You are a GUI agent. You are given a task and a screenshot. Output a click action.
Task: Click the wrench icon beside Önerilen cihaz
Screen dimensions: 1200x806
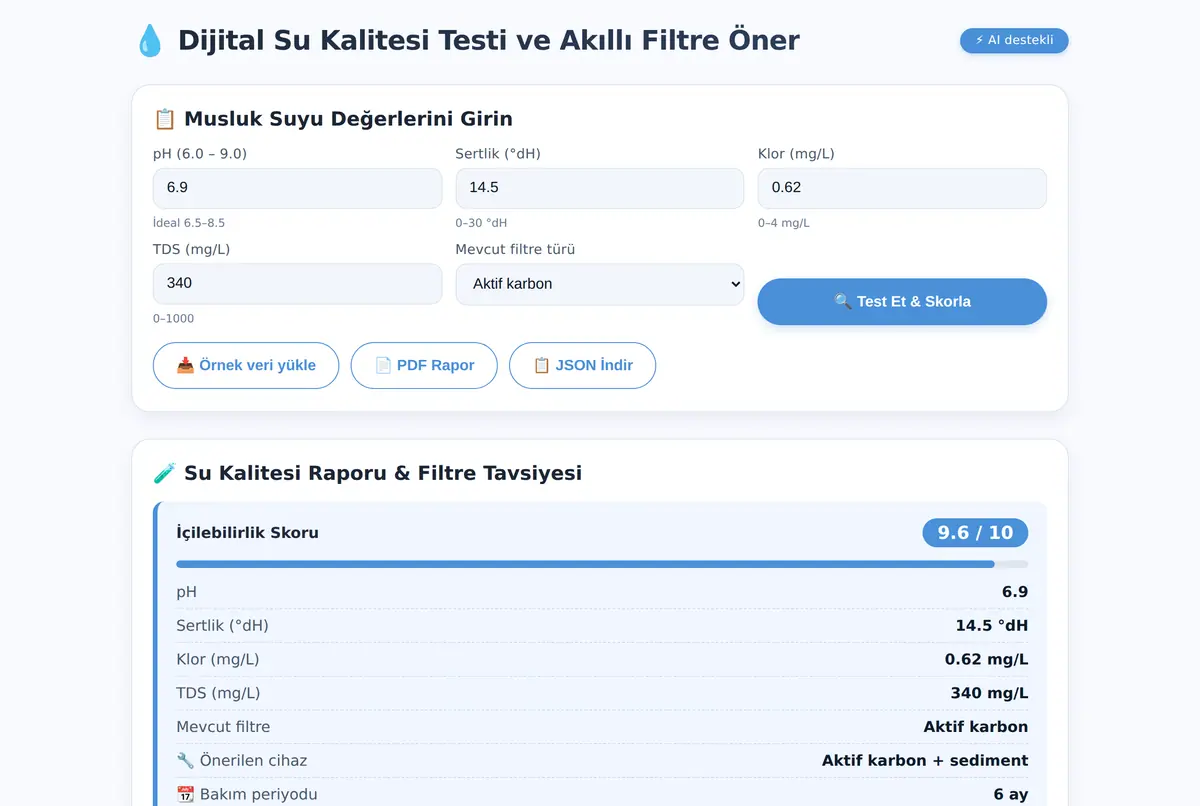pyautogui.click(x=185, y=761)
